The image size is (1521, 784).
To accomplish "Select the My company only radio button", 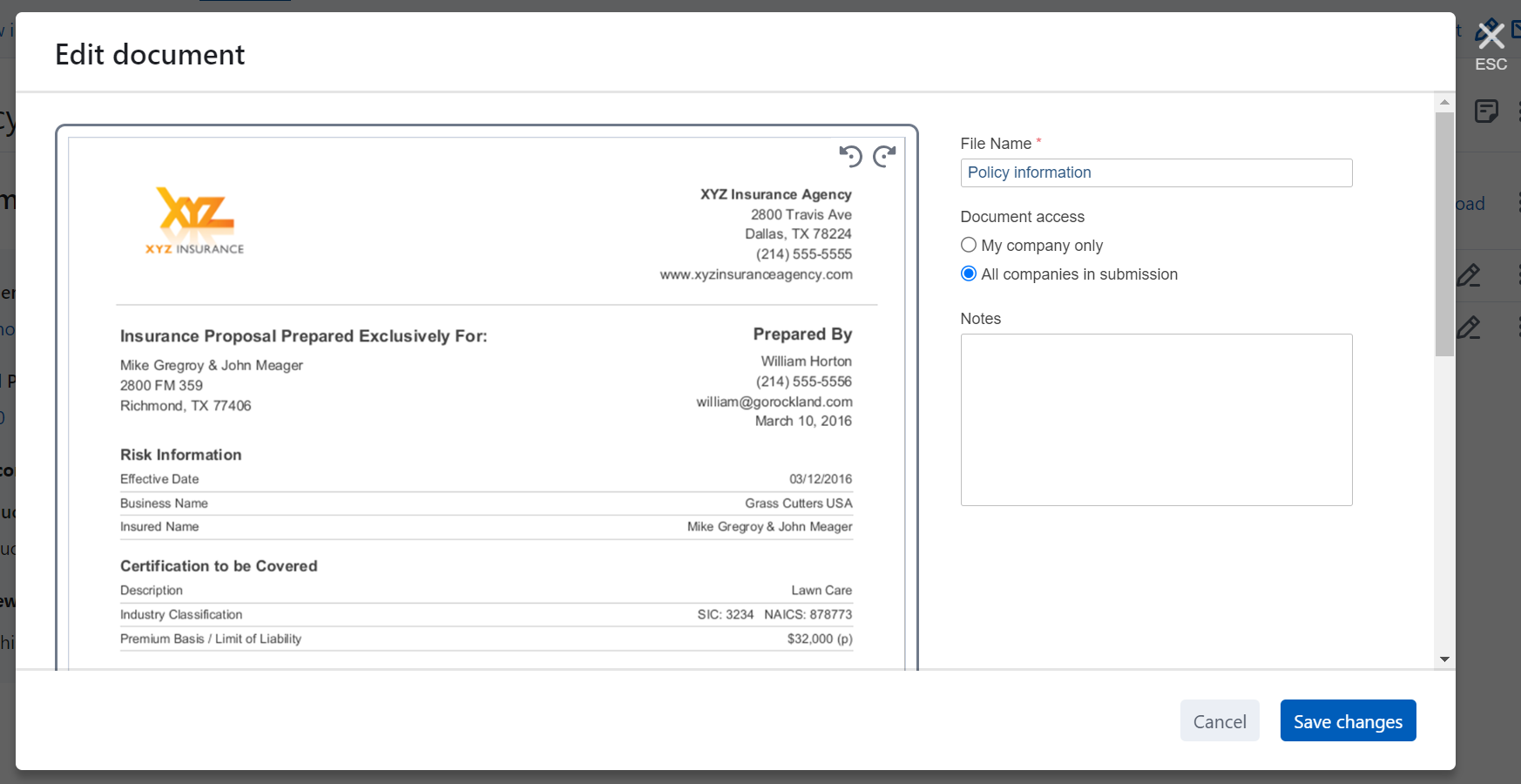I will 968,245.
